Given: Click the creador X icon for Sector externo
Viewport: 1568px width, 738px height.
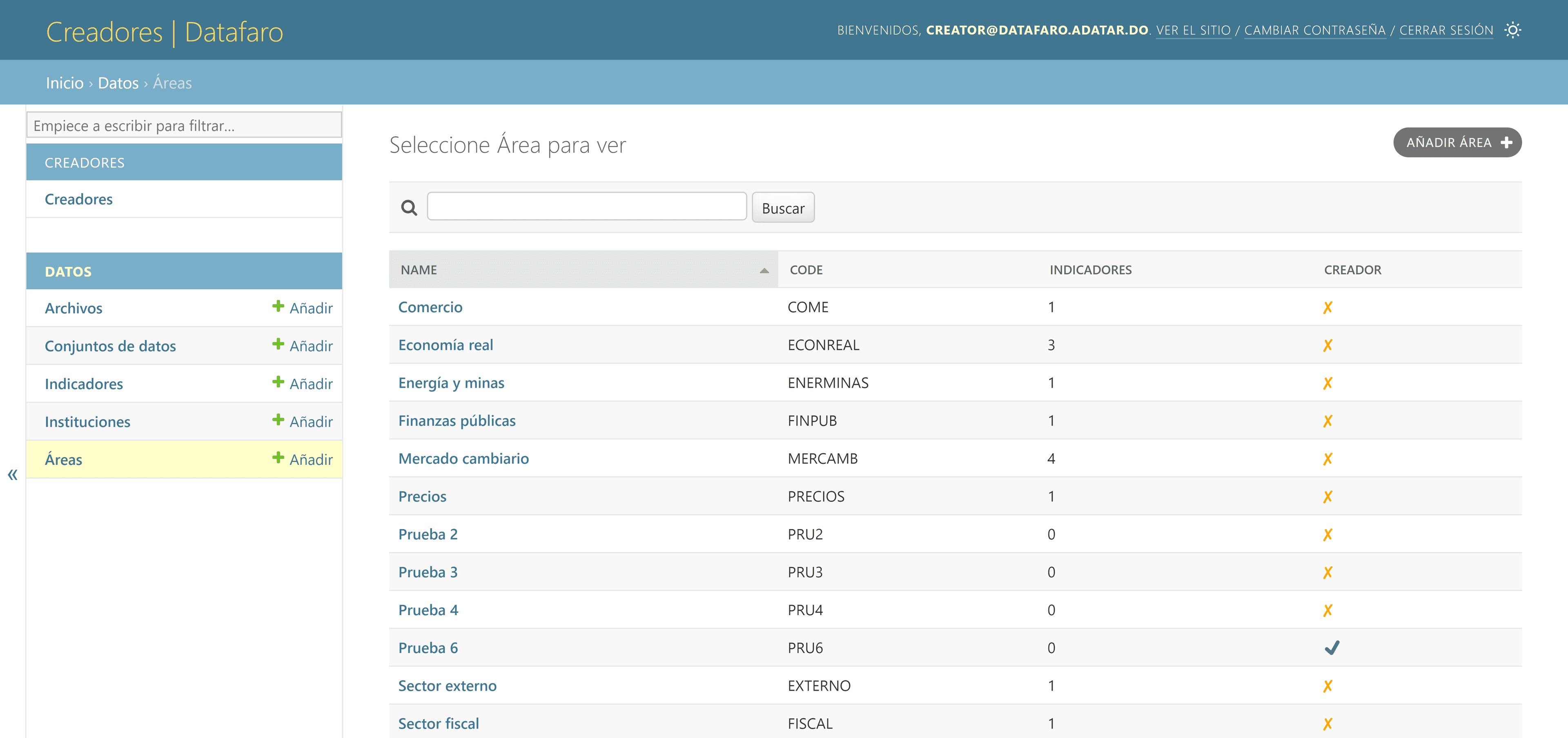Looking at the screenshot, I should (x=1327, y=686).
